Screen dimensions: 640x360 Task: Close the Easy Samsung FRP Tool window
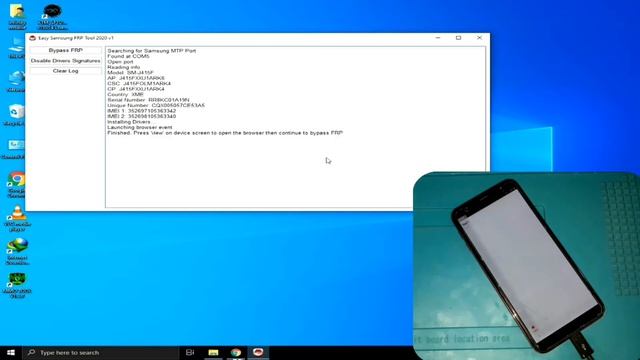pyautogui.click(x=479, y=38)
